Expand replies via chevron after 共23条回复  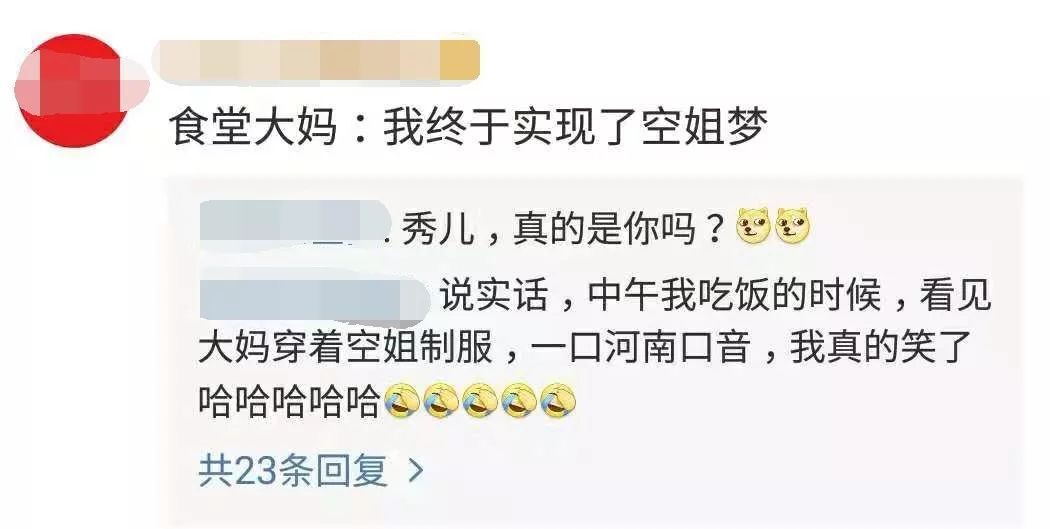(x=417, y=471)
